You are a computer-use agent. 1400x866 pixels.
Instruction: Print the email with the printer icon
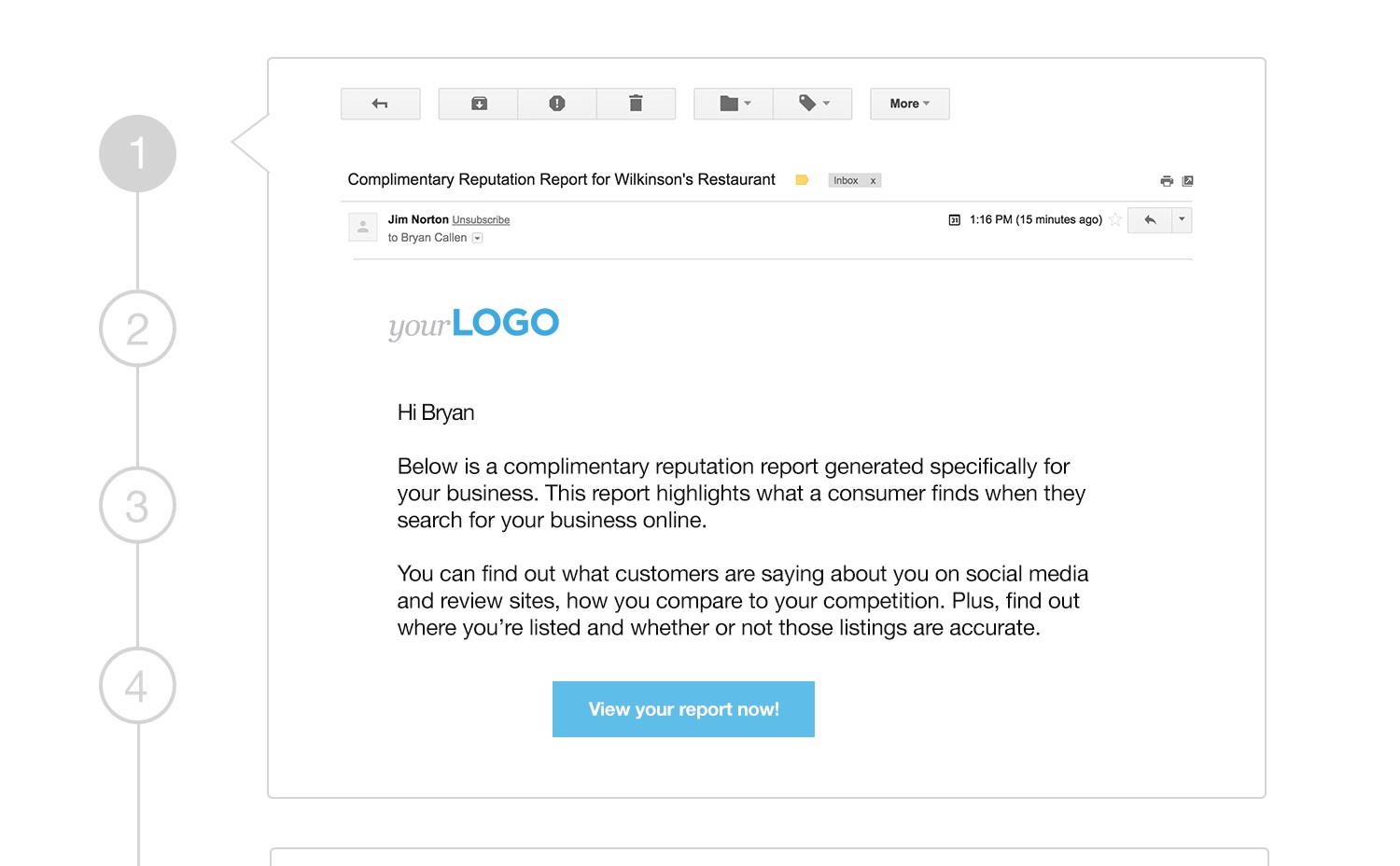point(1167,181)
